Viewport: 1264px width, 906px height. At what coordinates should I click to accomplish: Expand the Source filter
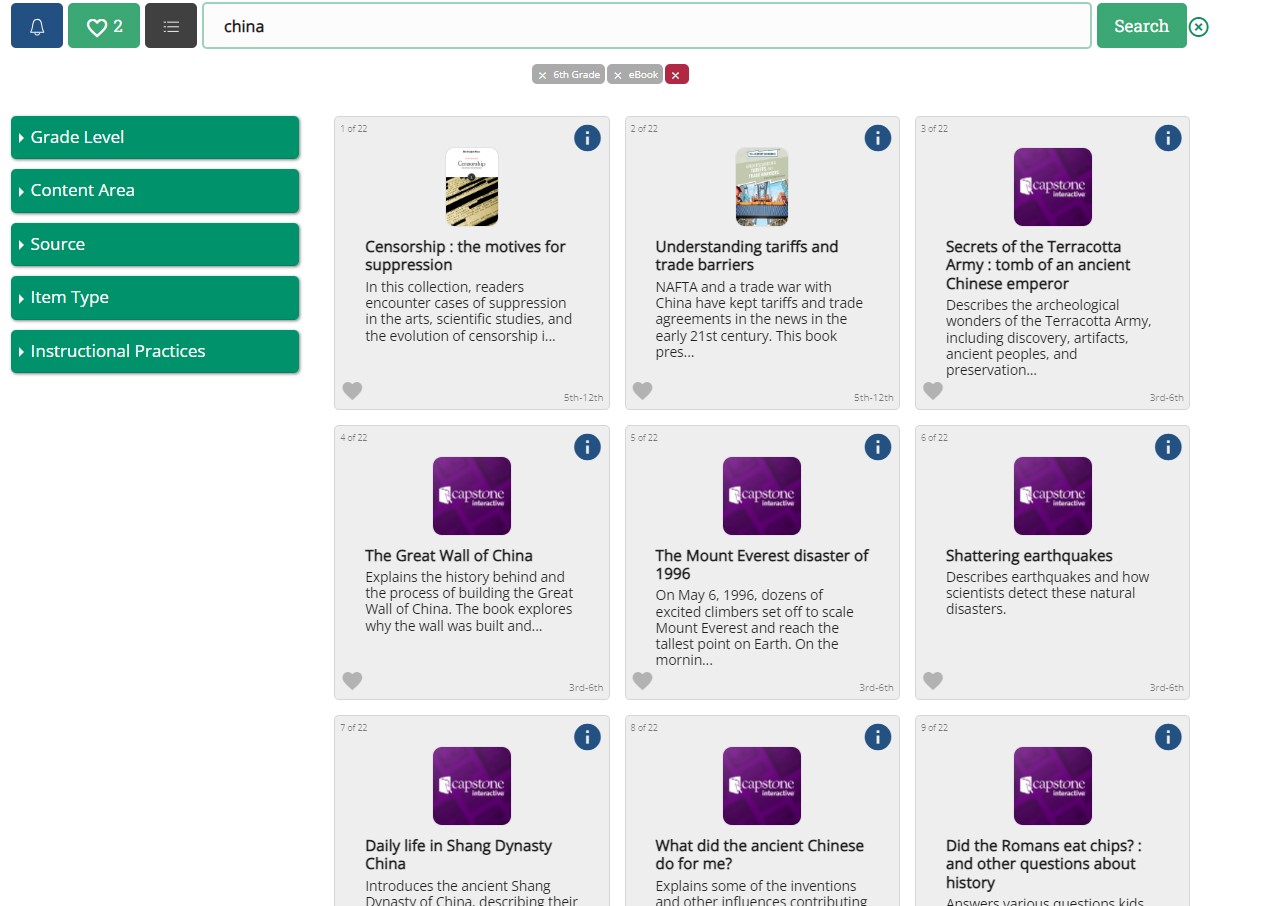pos(155,244)
